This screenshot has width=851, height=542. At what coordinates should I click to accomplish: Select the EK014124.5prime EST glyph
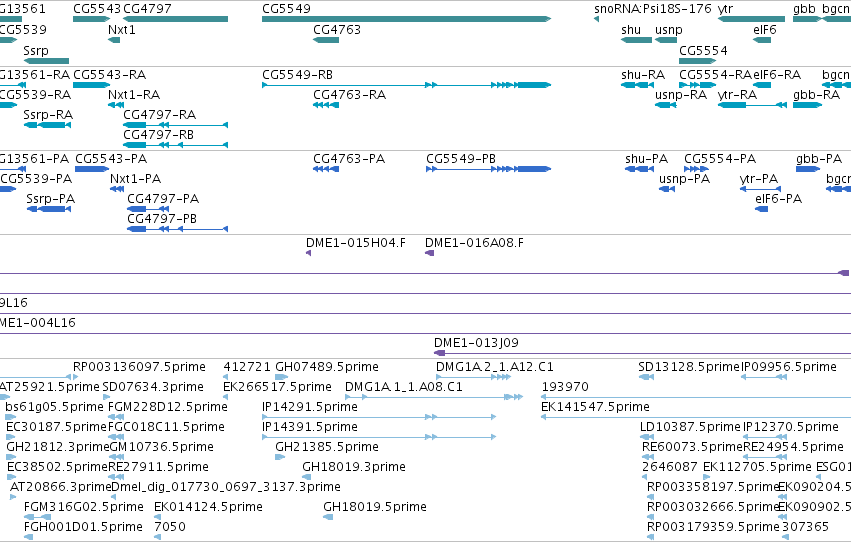pos(157,517)
